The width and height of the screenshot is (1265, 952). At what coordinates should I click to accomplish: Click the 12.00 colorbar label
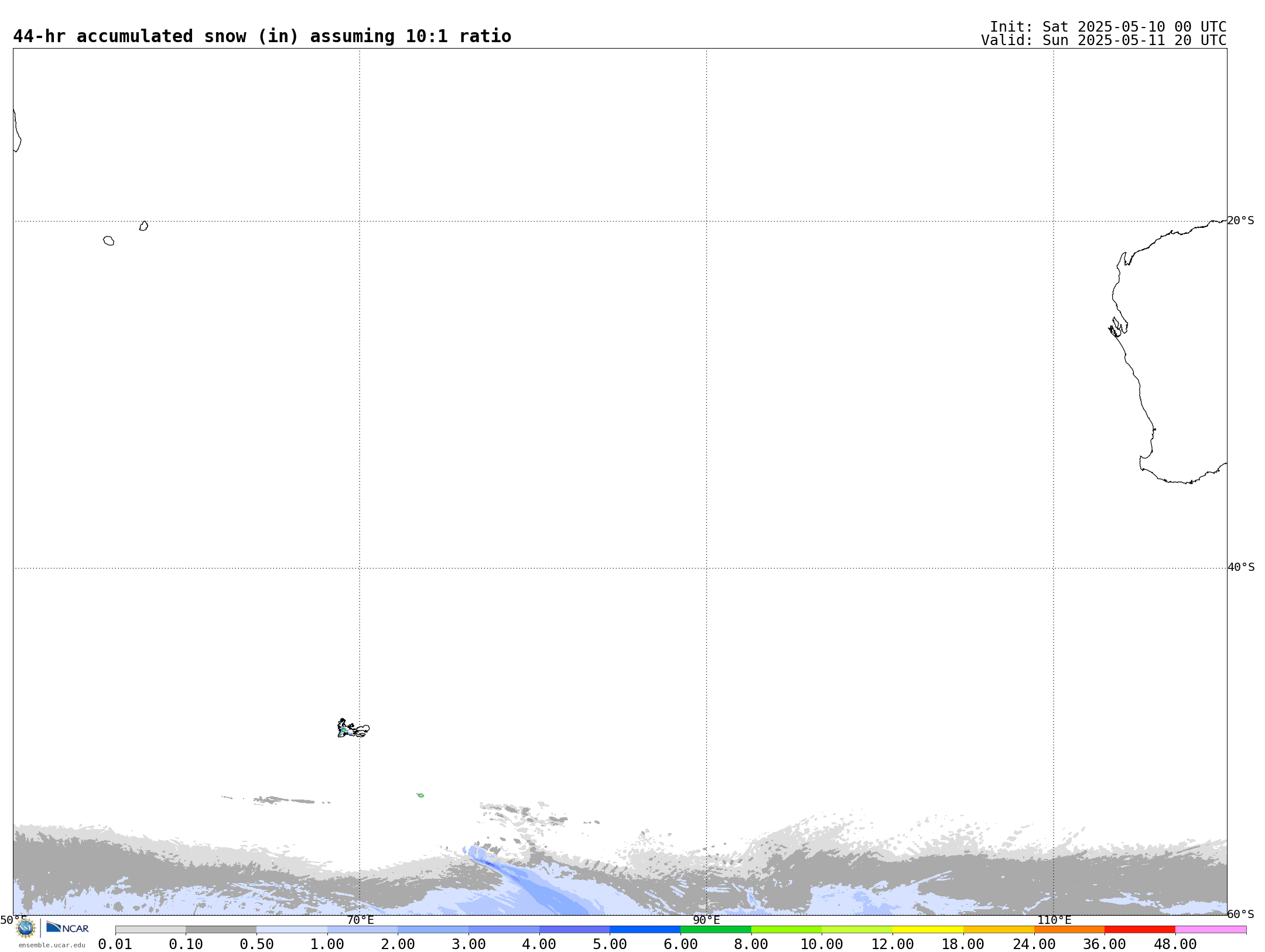coord(893,944)
